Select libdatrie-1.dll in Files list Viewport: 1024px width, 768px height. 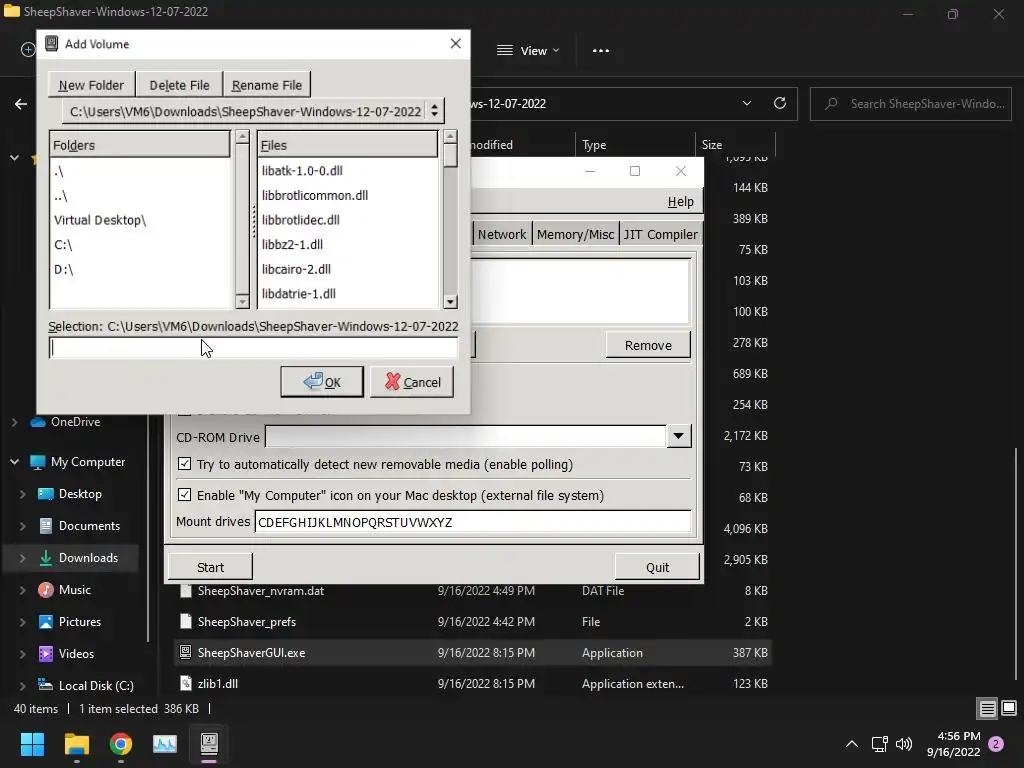[x=298, y=294]
